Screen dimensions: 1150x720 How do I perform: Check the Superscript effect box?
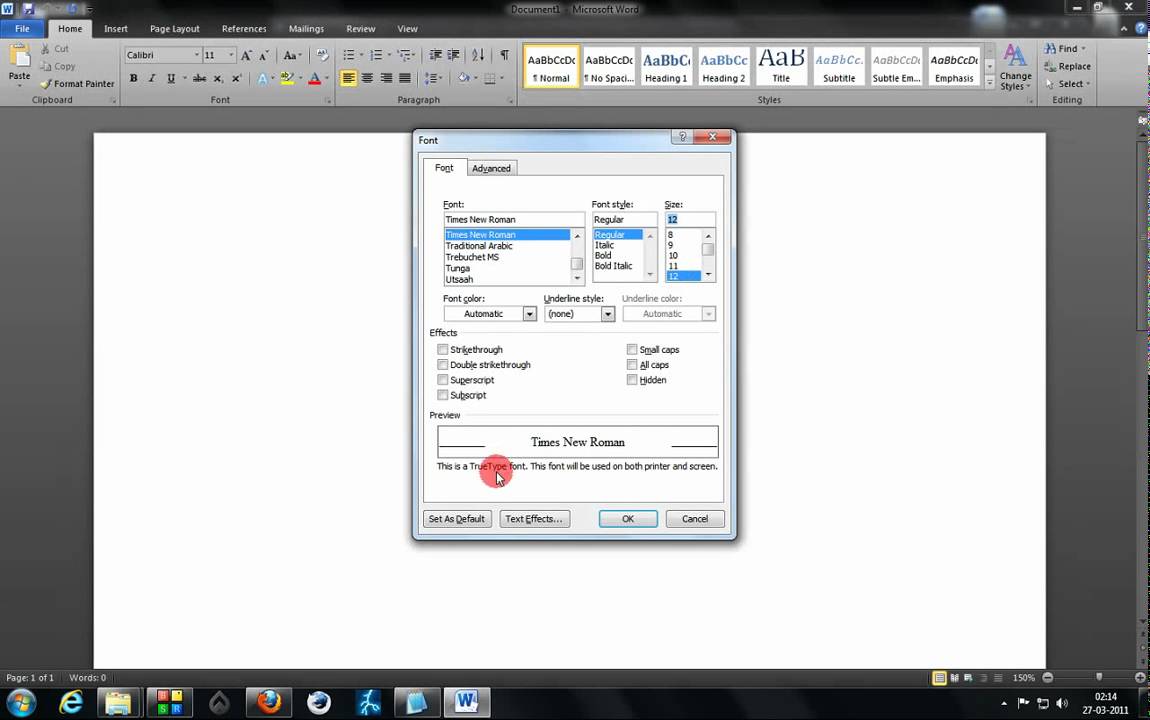click(x=442, y=380)
